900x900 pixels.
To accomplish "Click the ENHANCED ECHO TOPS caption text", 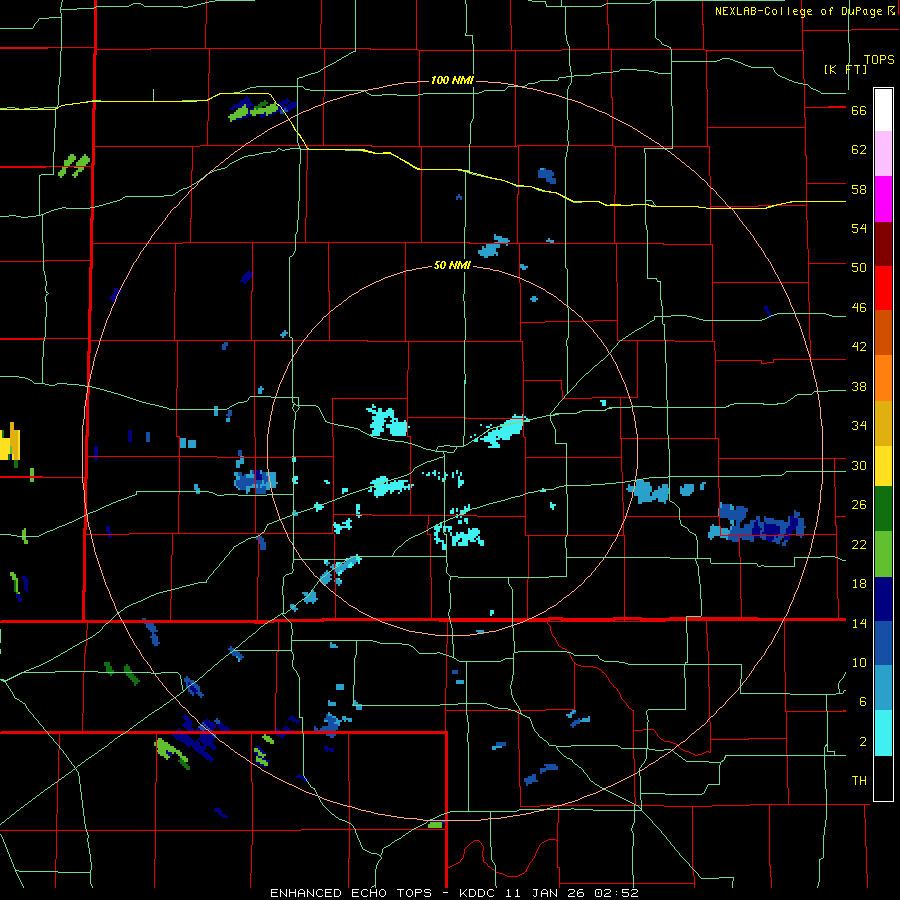I will point(351,893).
